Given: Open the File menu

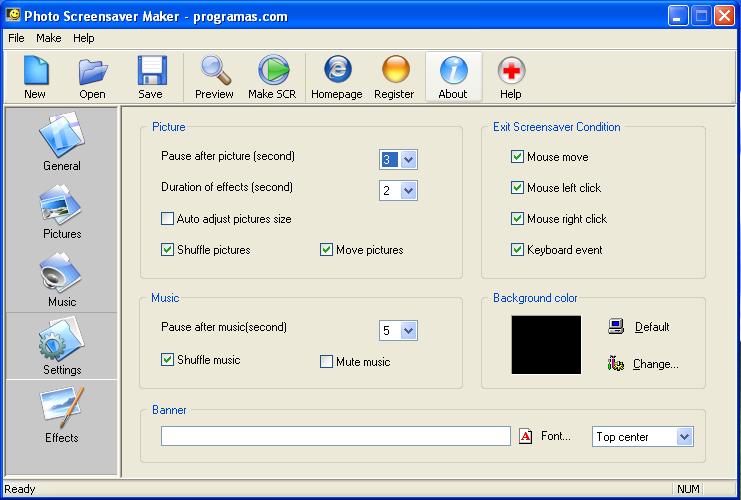Looking at the screenshot, I should (16, 38).
